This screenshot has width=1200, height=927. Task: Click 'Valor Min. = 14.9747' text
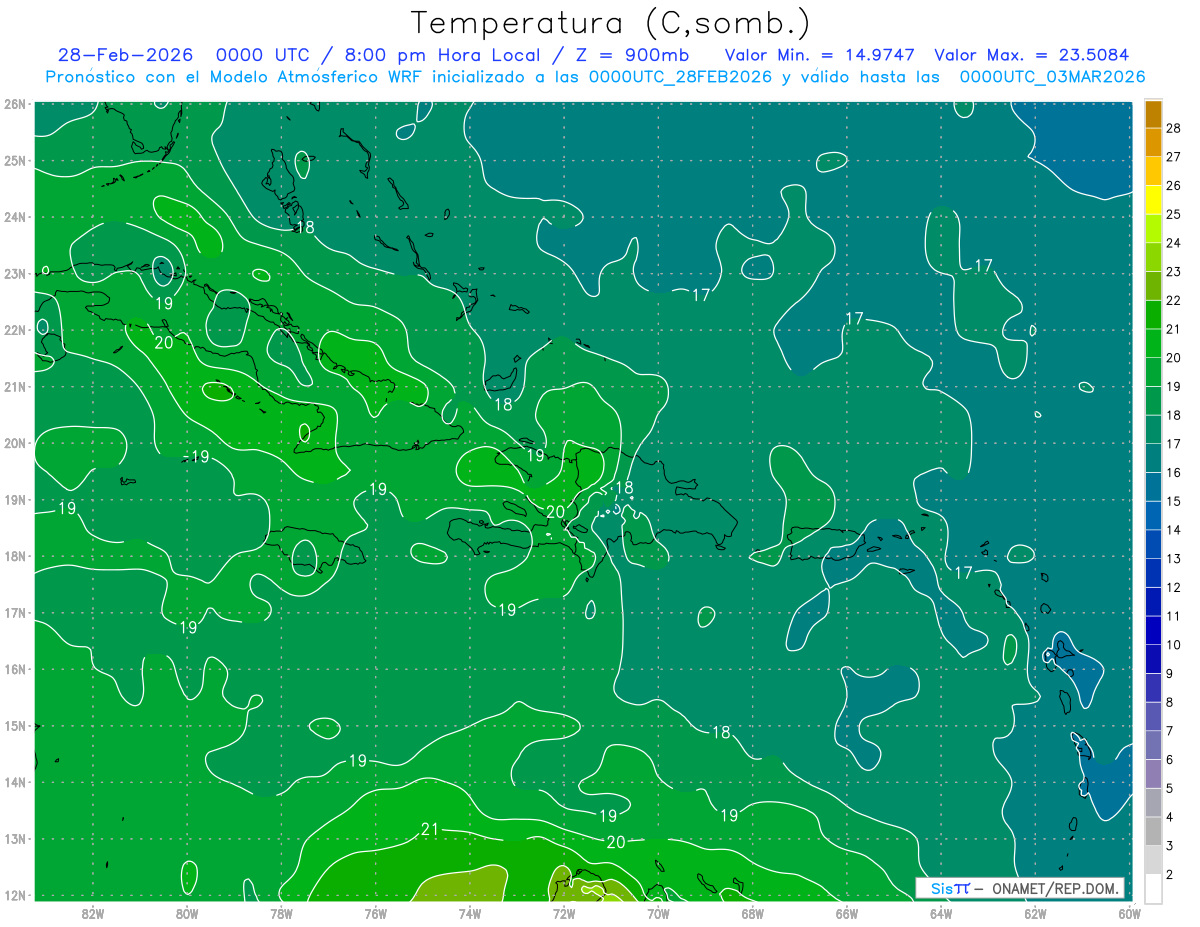click(x=819, y=55)
